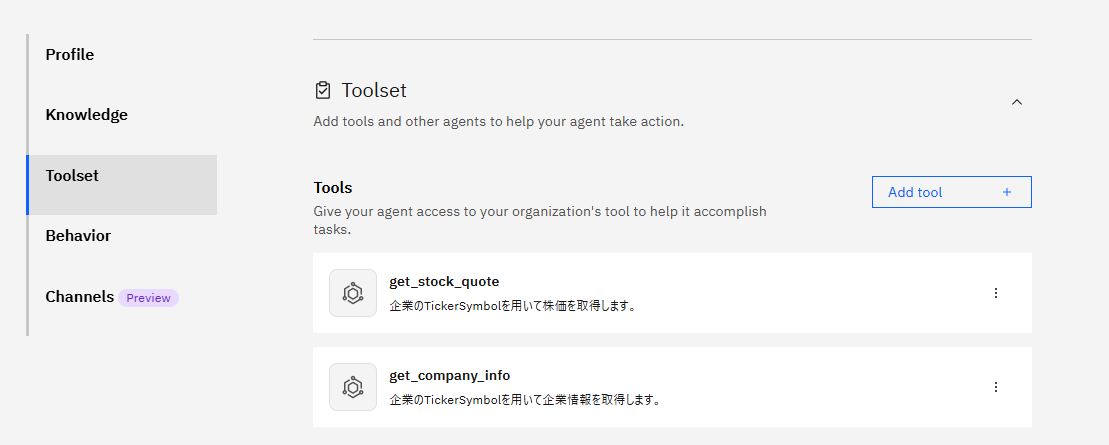Click the get_company_info tool icon
1109x445 pixels.
click(353, 387)
